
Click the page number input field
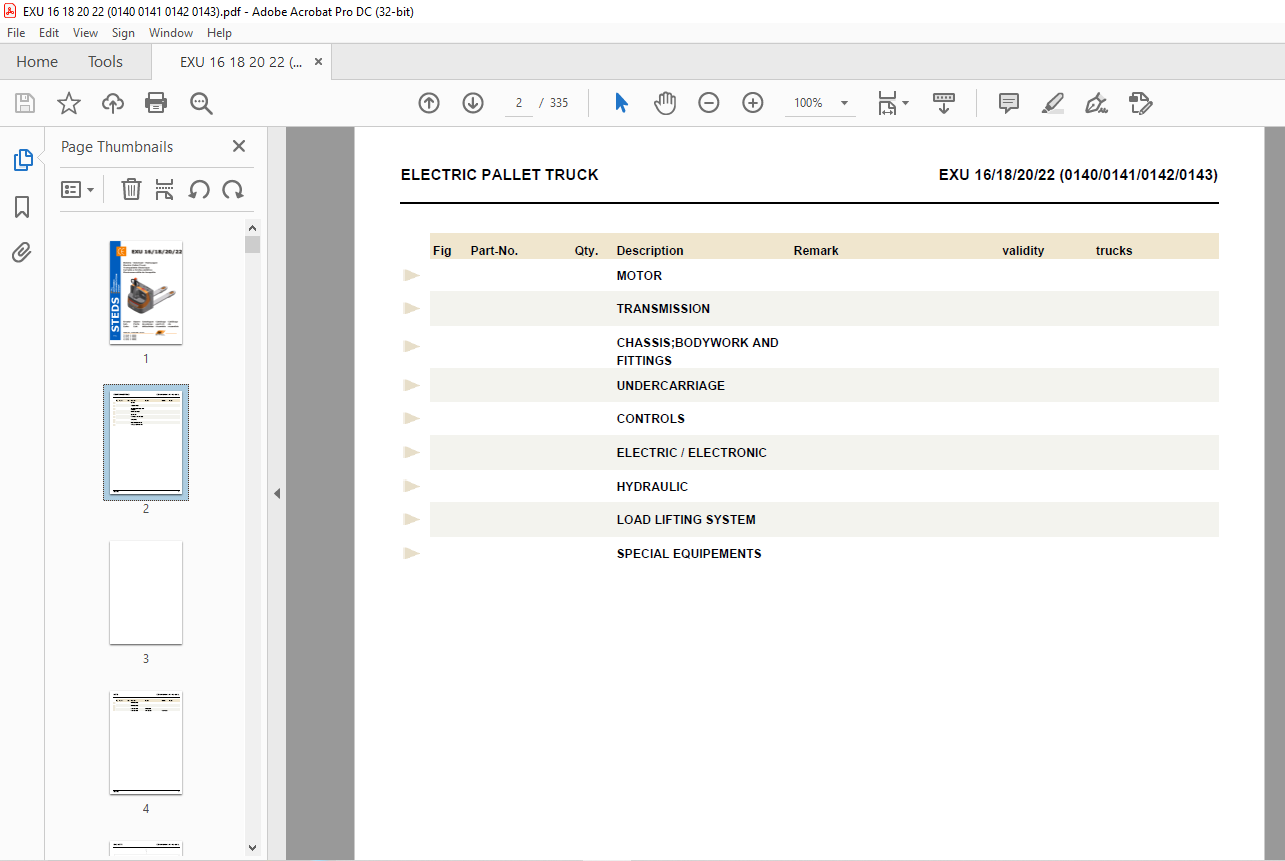[x=519, y=103]
